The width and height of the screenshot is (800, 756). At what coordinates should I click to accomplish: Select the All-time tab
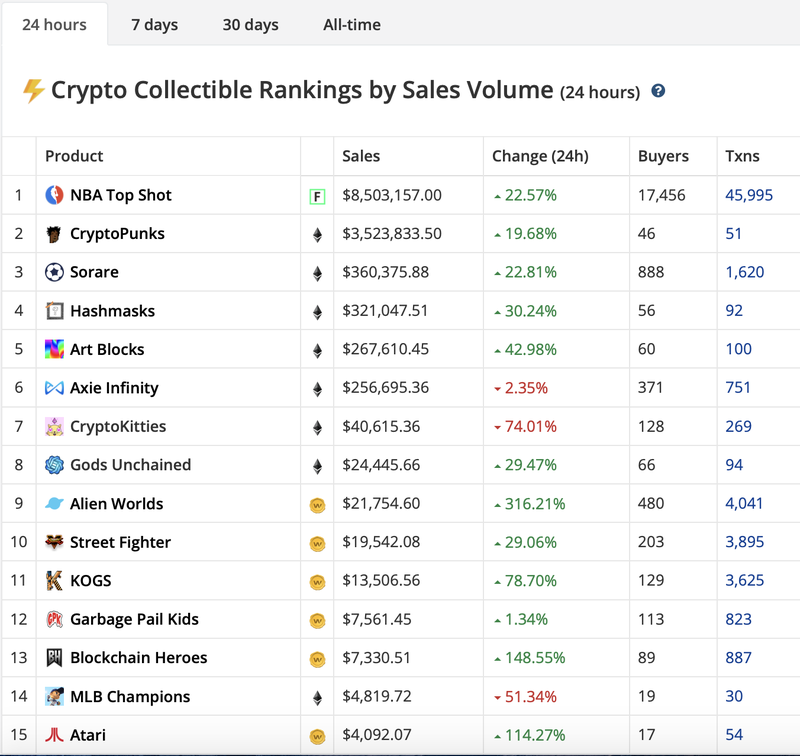coord(352,24)
